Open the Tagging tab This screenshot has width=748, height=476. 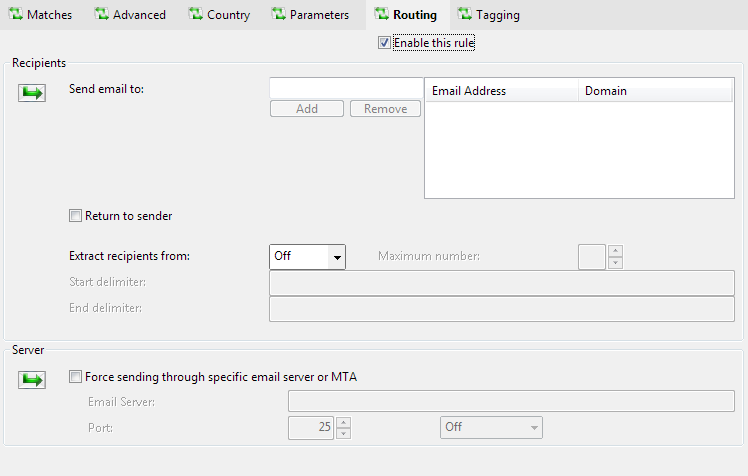coord(497,15)
